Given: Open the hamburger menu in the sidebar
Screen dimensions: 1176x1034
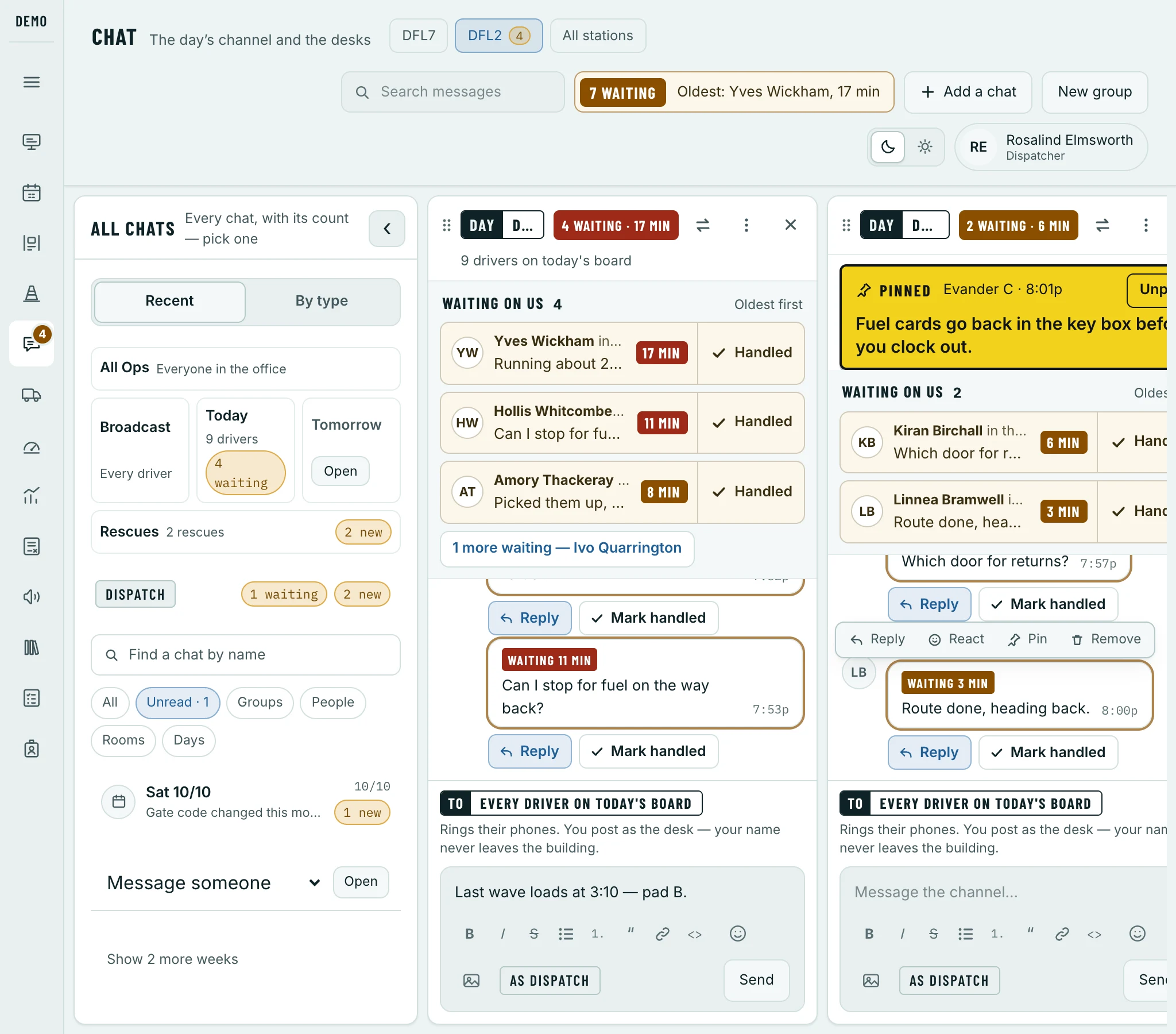Looking at the screenshot, I should click(32, 82).
